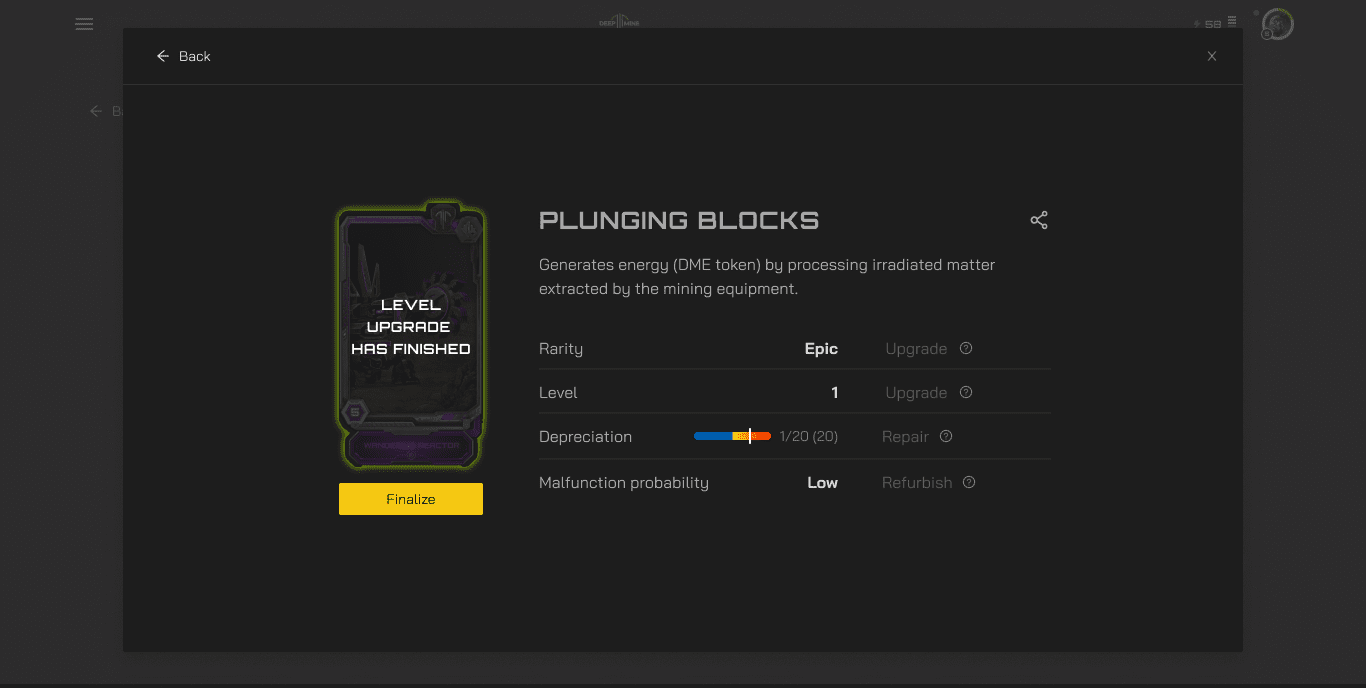Click the user avatar icon at top right
1366x688 pixels.
click(x=1277, y=24)
